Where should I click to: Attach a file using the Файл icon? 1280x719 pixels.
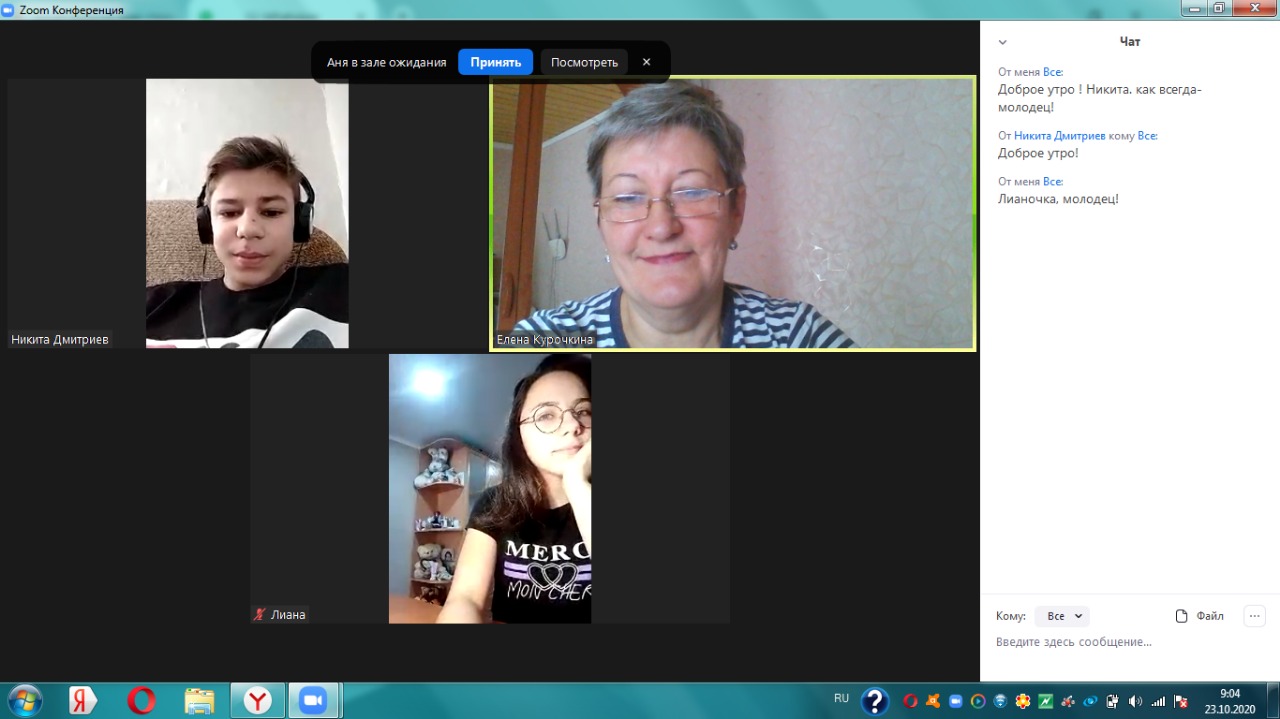click(1199, 616)
